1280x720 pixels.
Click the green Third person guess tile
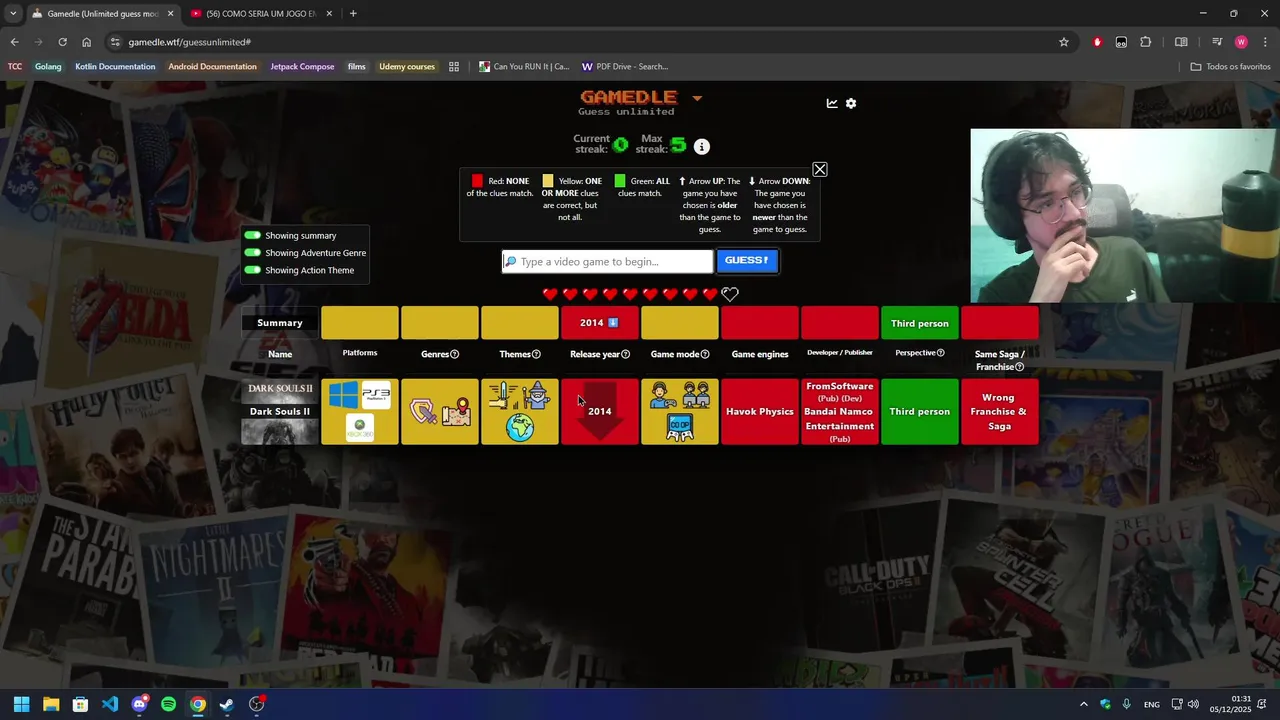pos(920,411)
